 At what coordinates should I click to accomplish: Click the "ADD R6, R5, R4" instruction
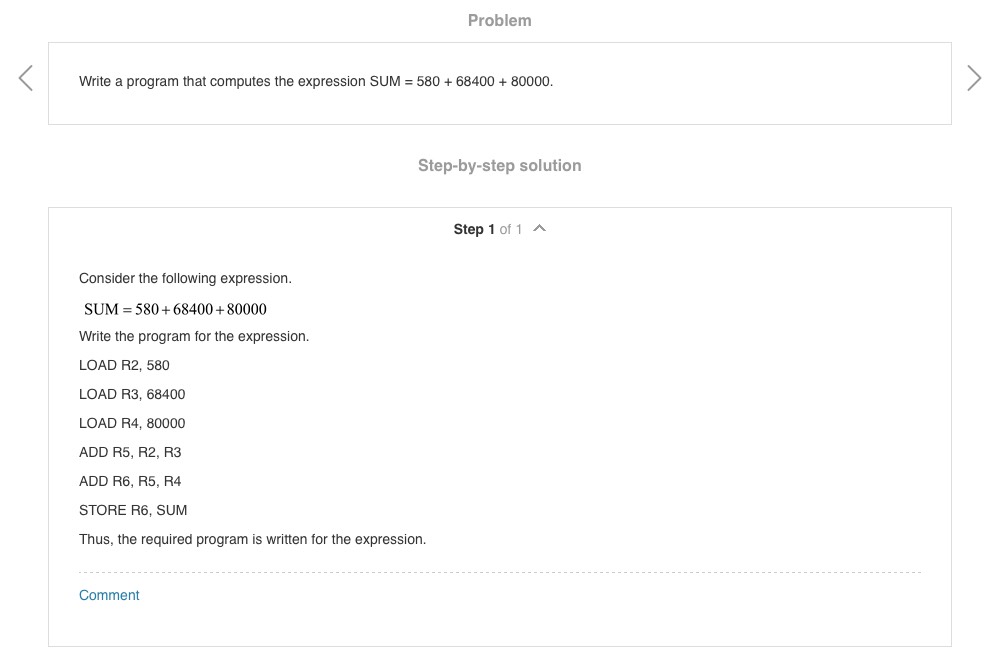coord(130,481)
